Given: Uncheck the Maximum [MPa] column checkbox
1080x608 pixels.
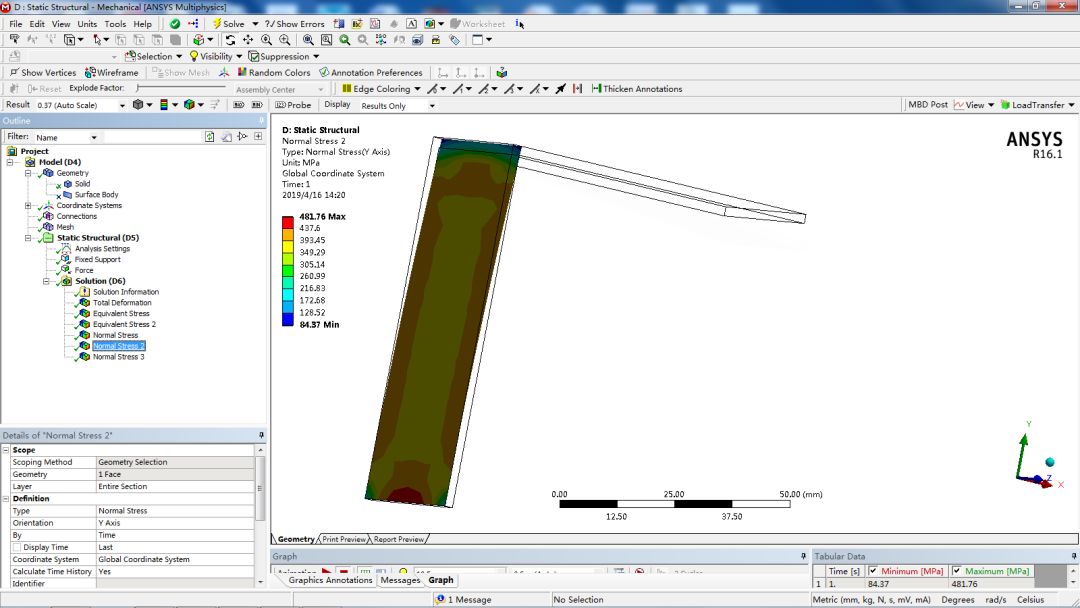Looking at the screenshot, I should tap(957, 571).
